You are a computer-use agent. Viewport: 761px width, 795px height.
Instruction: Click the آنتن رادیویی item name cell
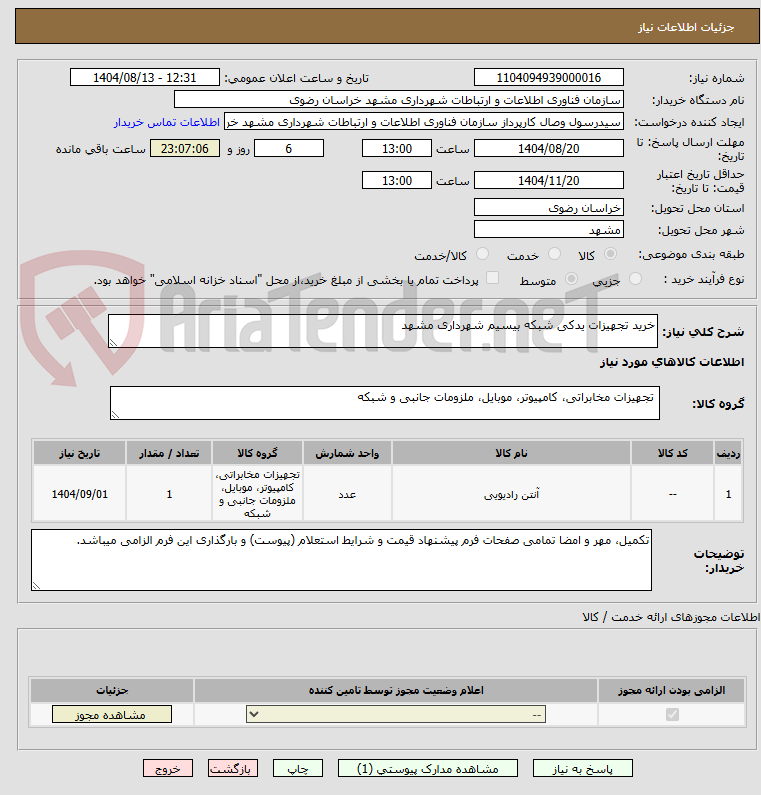coord(511,494)
